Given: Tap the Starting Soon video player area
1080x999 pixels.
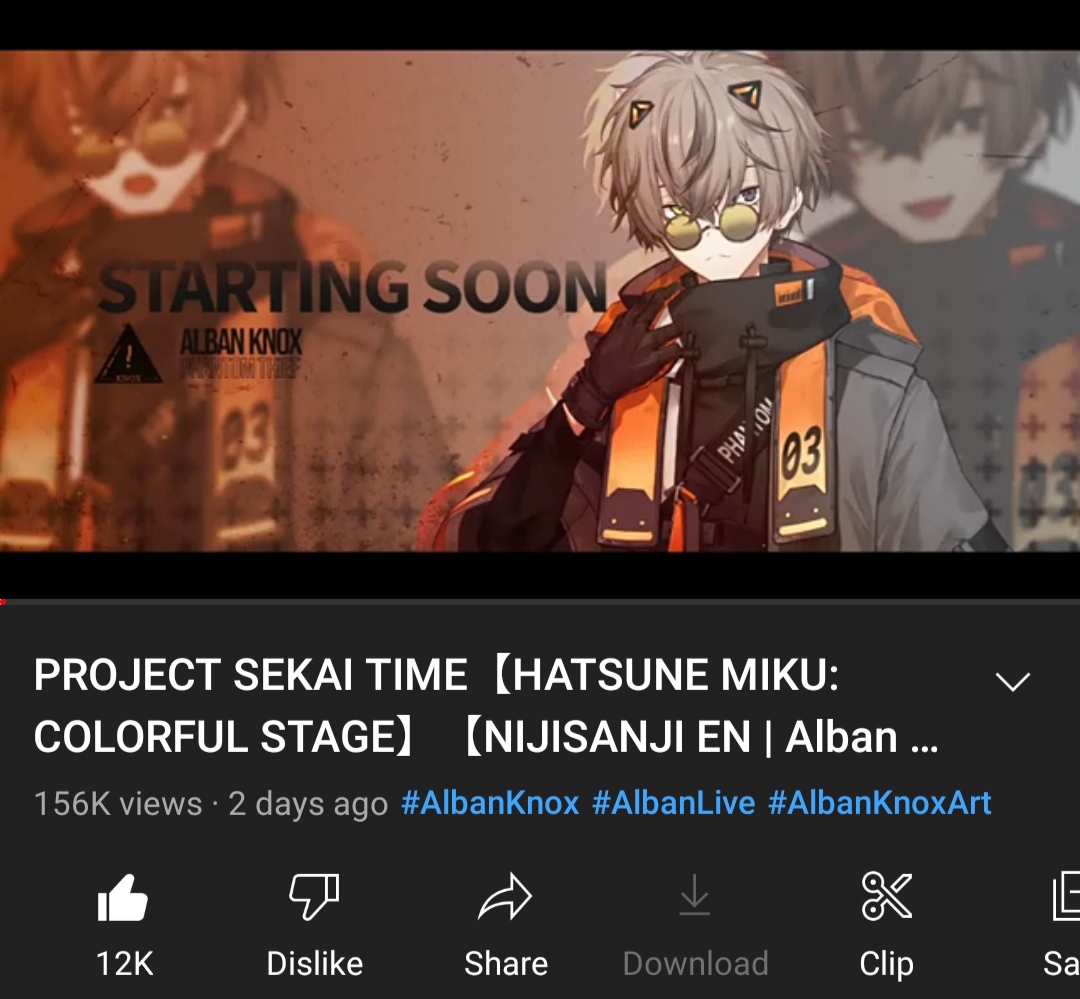Looking at the screenshot, I should tap(540, 300).
